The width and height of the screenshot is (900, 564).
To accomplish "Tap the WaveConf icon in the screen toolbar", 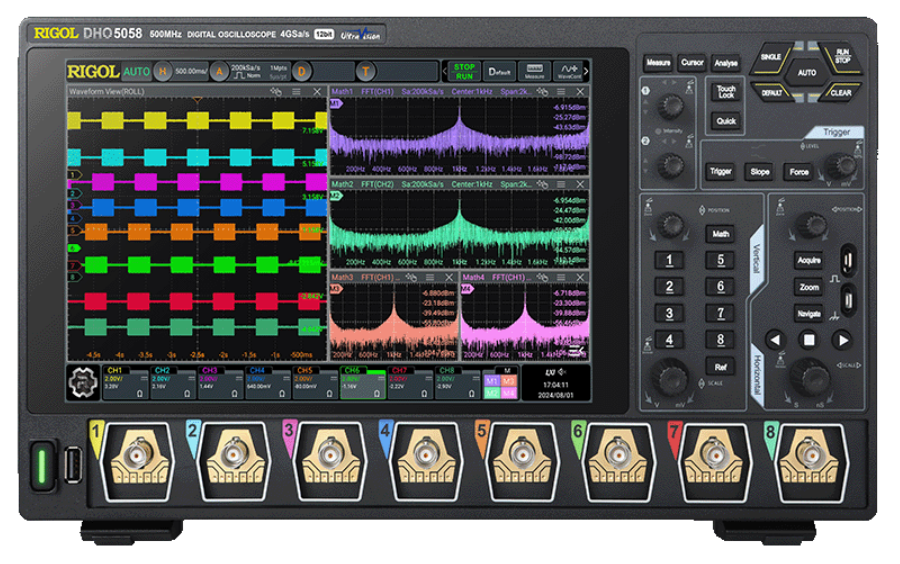I will coord(566,72).
